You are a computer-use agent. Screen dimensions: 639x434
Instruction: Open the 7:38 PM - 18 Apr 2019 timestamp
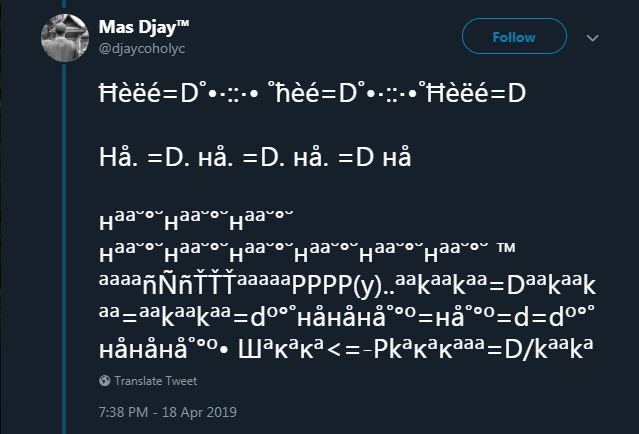point(168,412)
